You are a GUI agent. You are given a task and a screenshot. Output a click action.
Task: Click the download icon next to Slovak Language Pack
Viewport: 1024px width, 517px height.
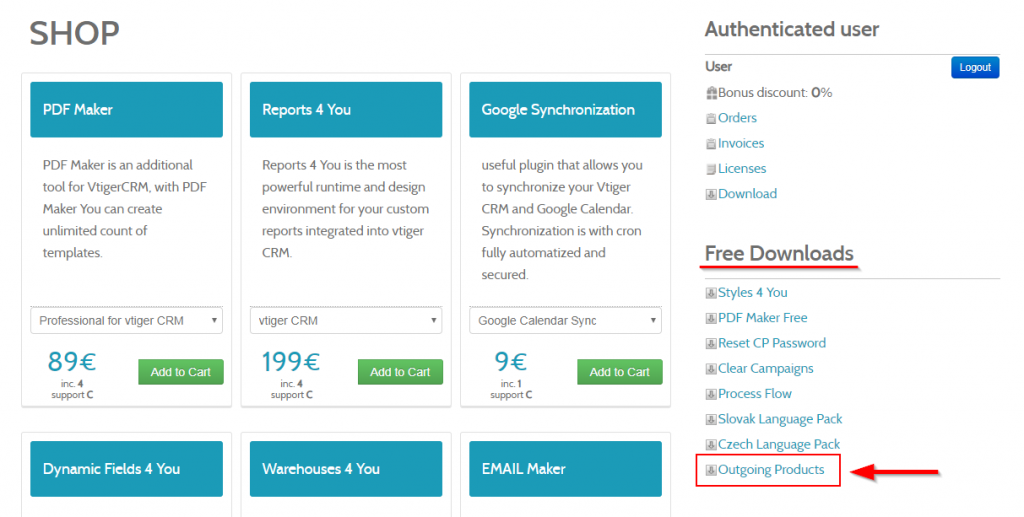711,420
